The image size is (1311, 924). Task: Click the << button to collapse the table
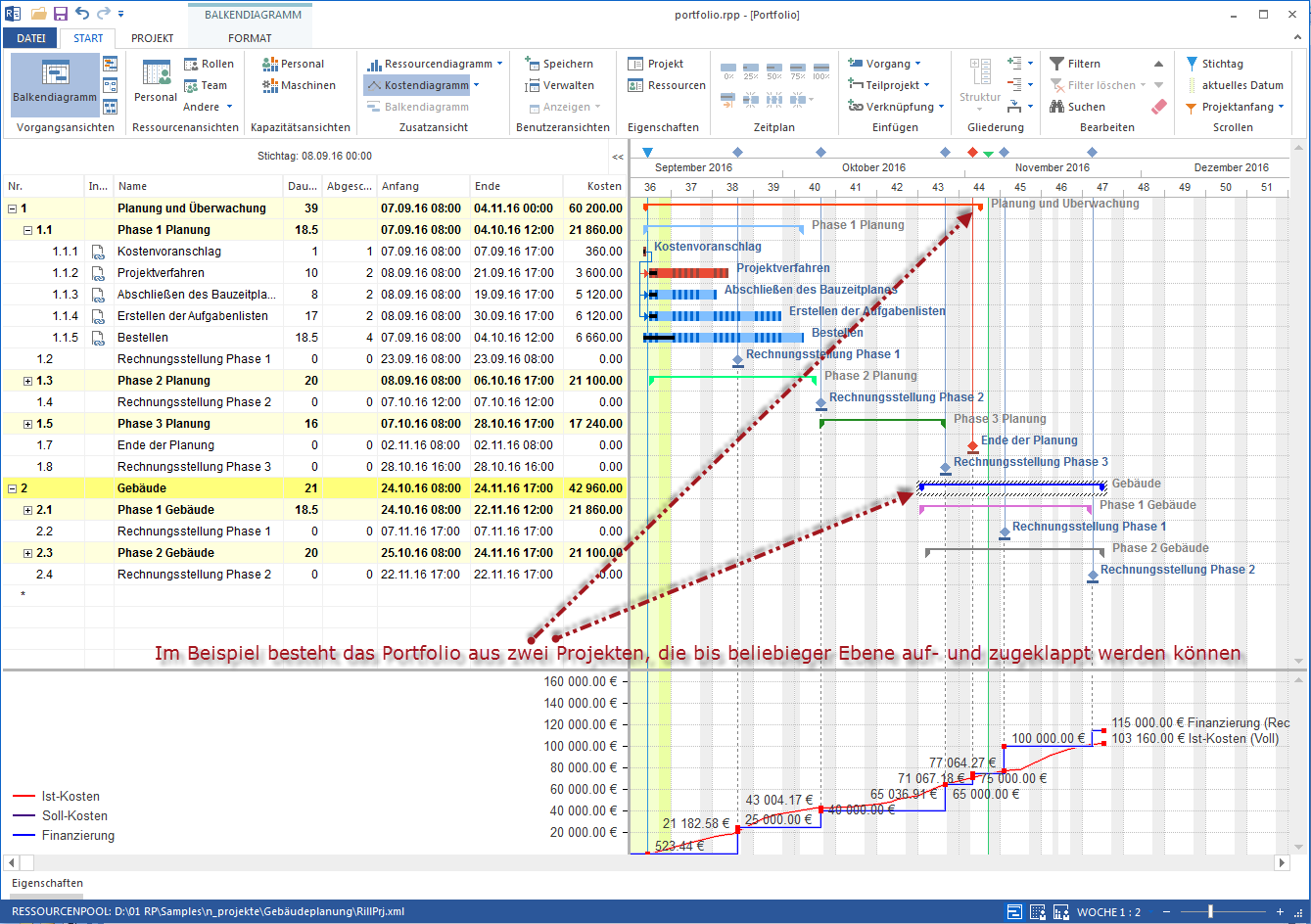point(618,157)
